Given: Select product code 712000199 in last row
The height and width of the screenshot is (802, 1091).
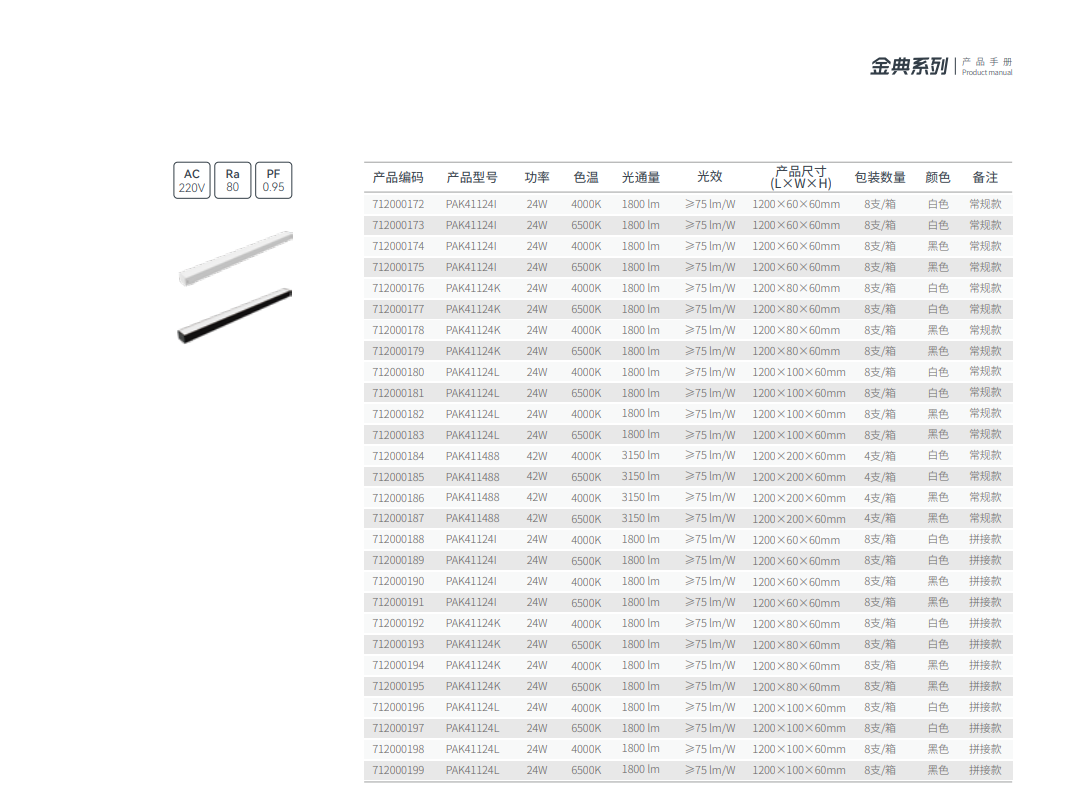Looking at the screenshot, I should pyautogui.click(x=398, y=770).
